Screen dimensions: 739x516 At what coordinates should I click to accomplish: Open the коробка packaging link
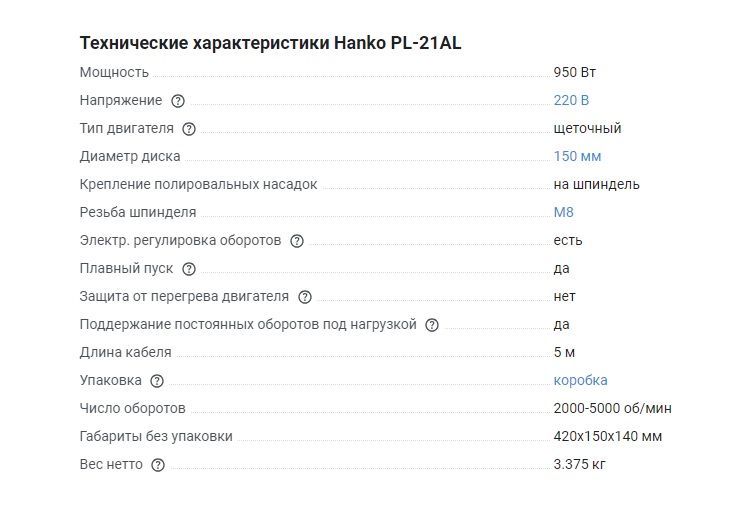[x=580, y=380]
